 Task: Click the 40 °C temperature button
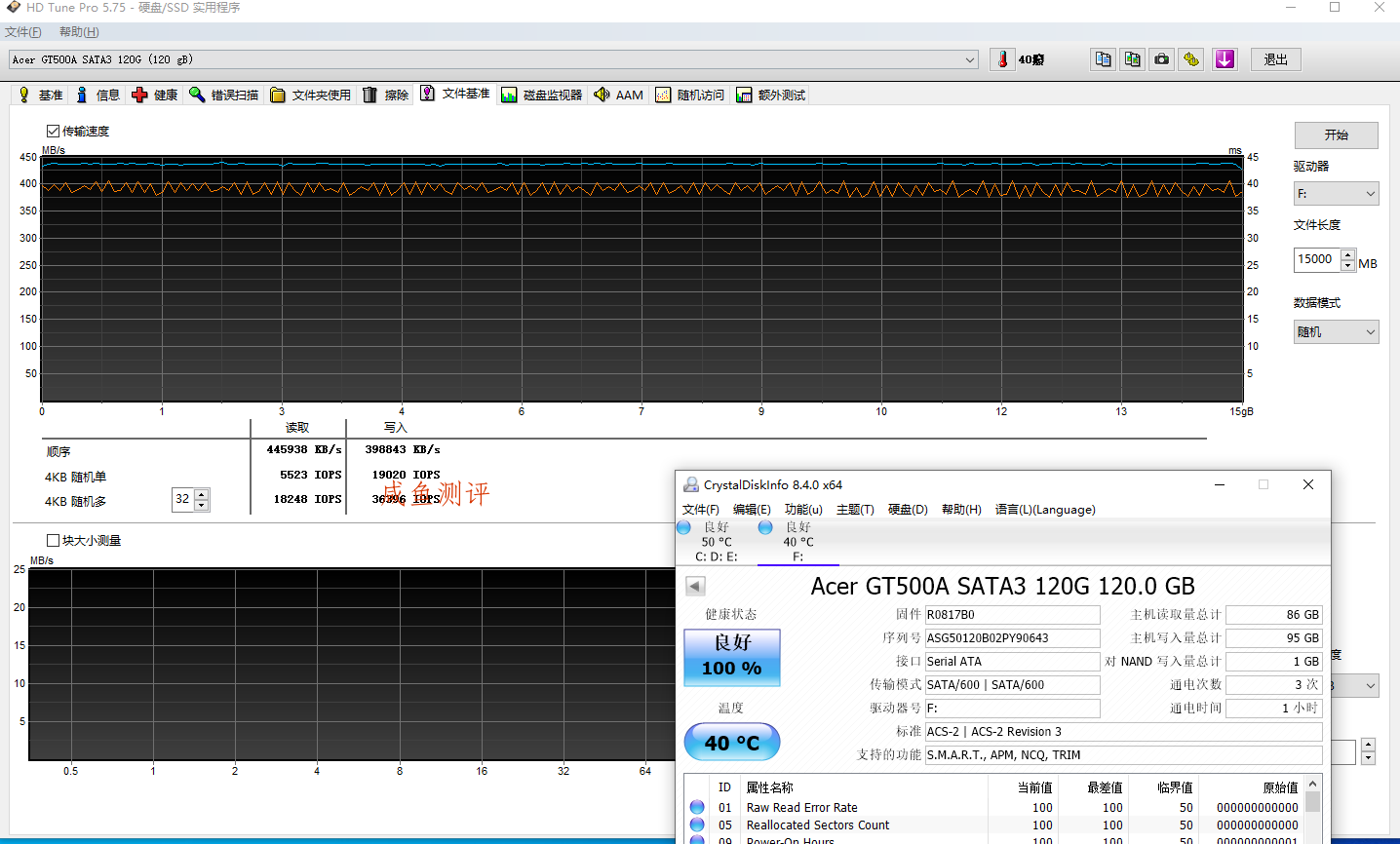(x=732, y=743)
